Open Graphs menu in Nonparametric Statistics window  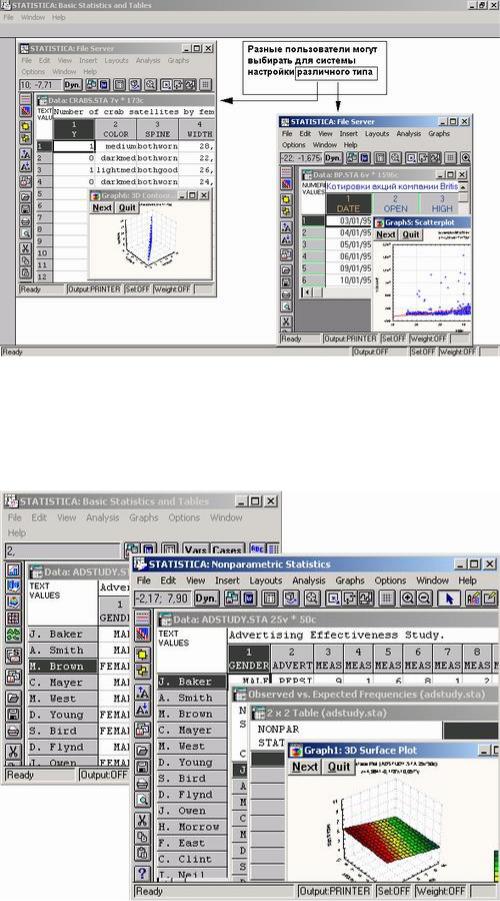click(x=350, y=580)
